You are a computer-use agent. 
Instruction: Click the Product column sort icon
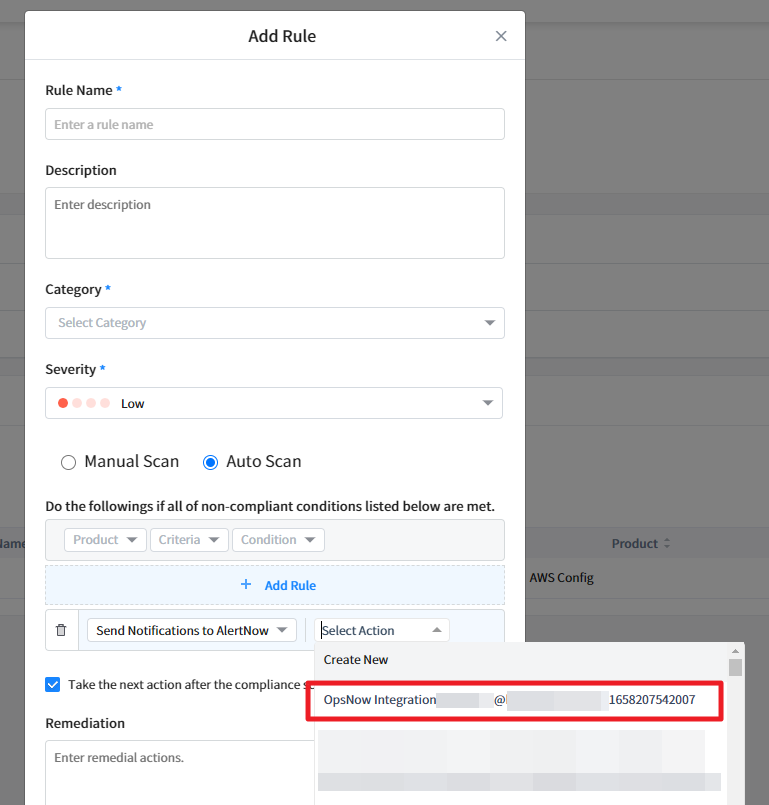(x=667, y=544)
